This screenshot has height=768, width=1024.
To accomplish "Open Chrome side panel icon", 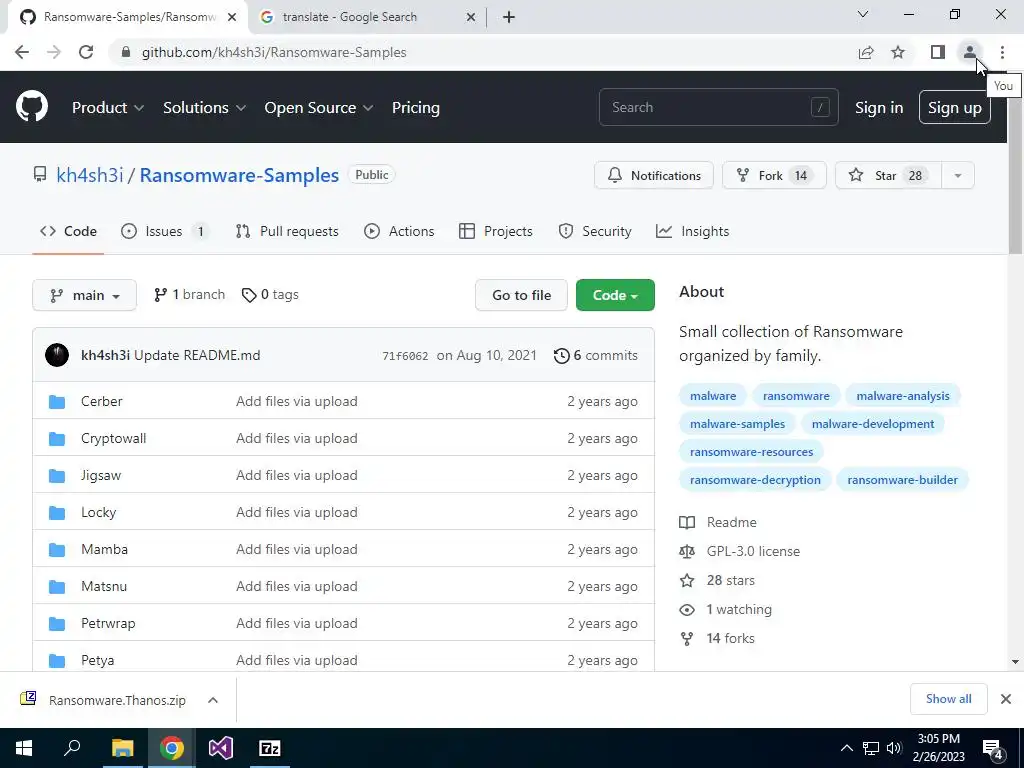I will coord(938,52).
